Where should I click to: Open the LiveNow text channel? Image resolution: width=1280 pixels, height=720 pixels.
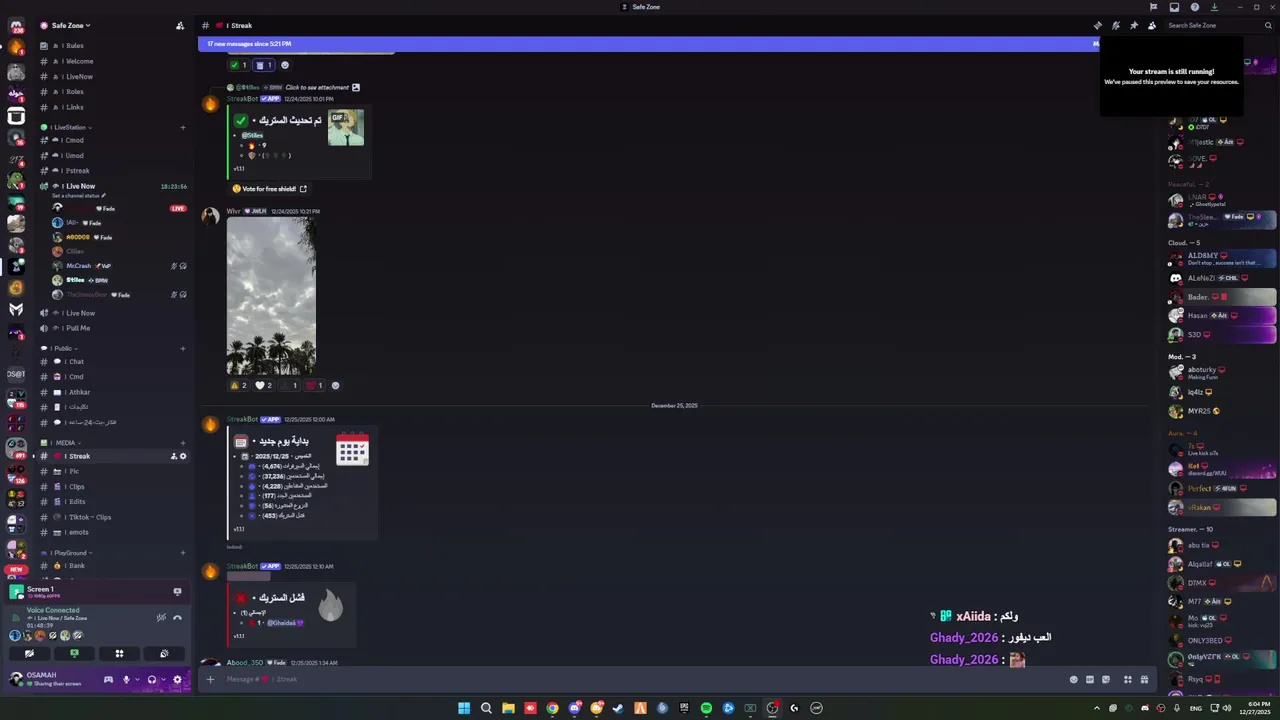(x=111, y=76)
